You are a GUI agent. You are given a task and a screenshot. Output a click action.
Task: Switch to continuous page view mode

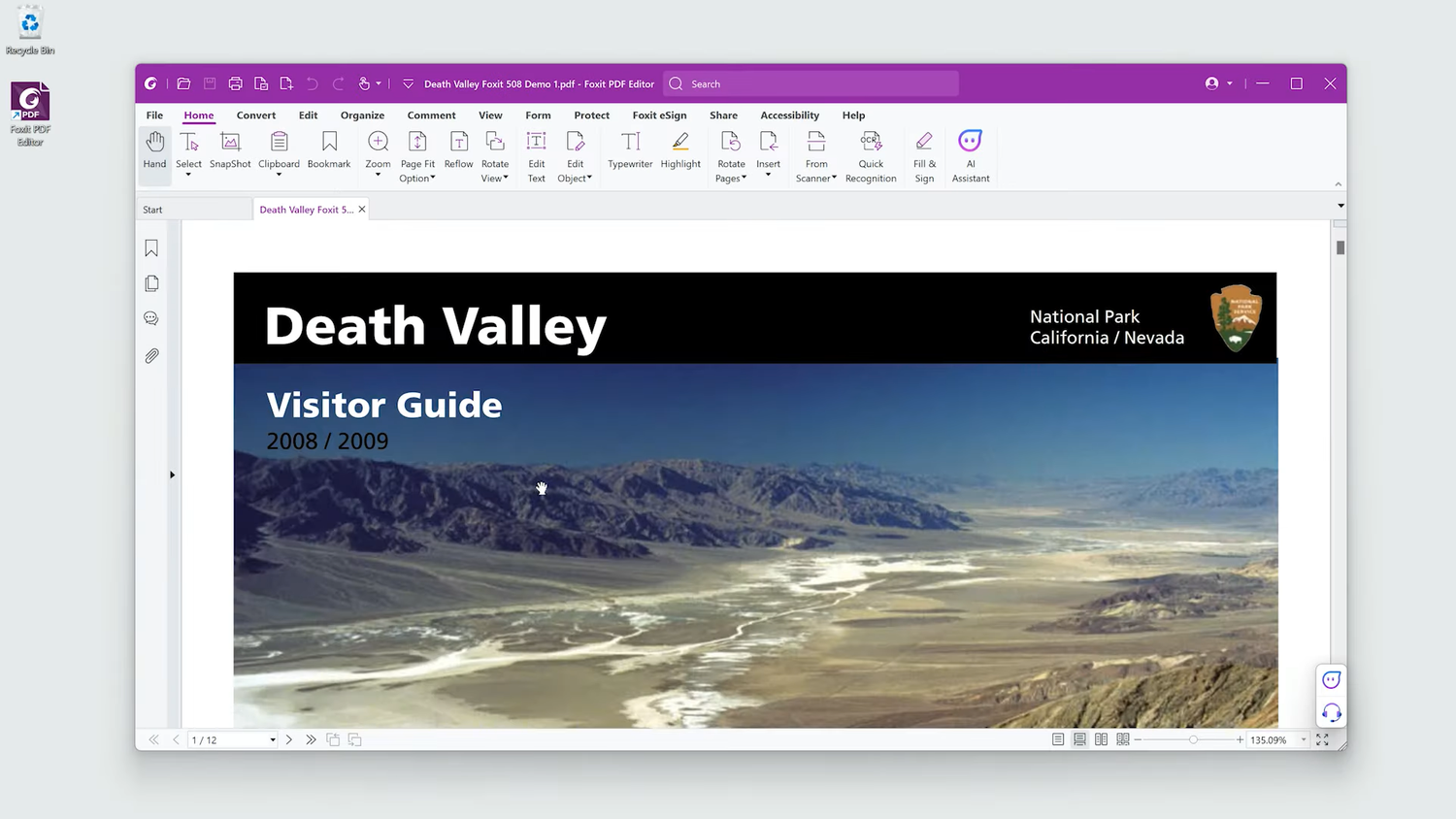point(1079,739)
